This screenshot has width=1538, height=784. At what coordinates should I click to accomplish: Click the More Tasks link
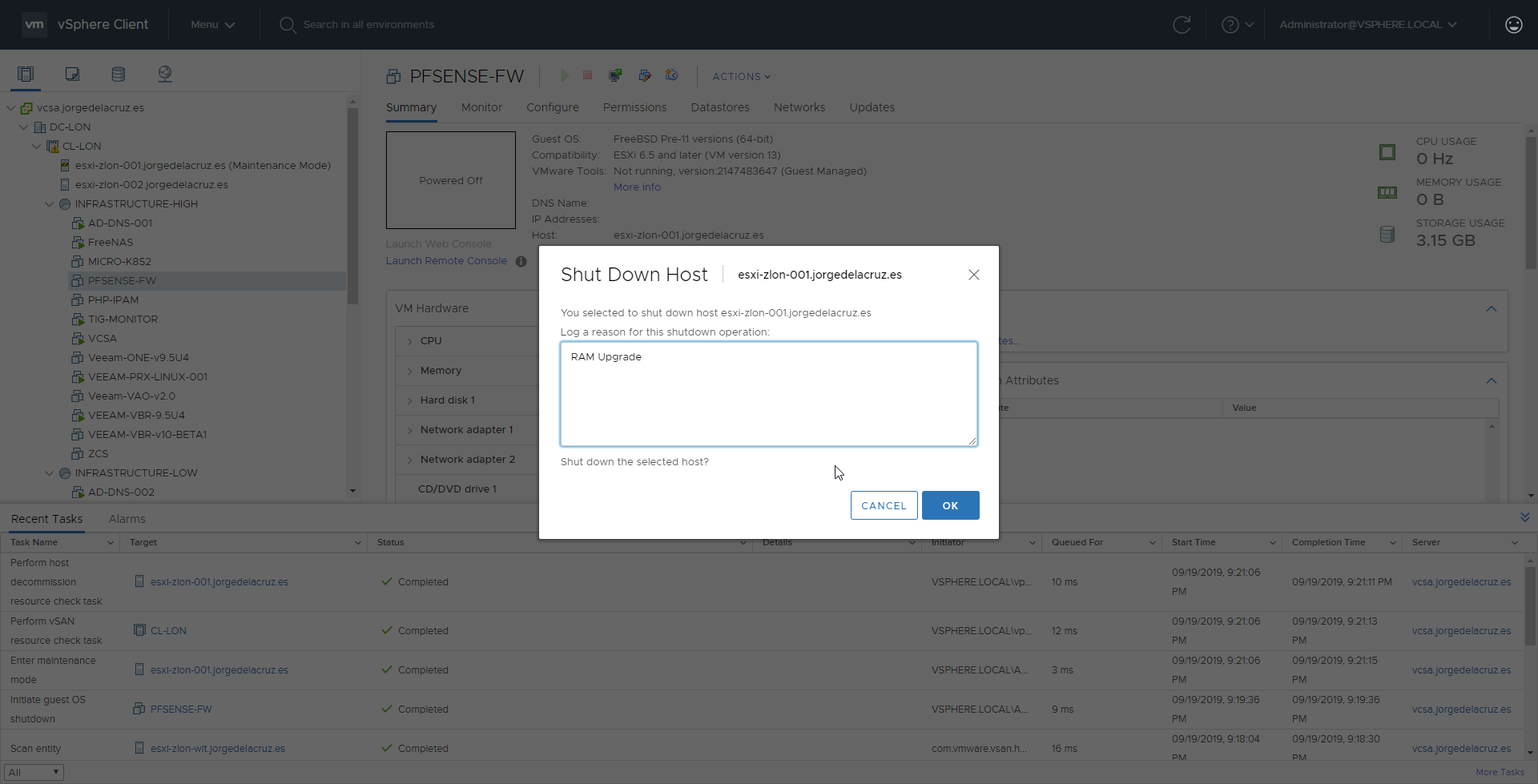click(1500, 772)
